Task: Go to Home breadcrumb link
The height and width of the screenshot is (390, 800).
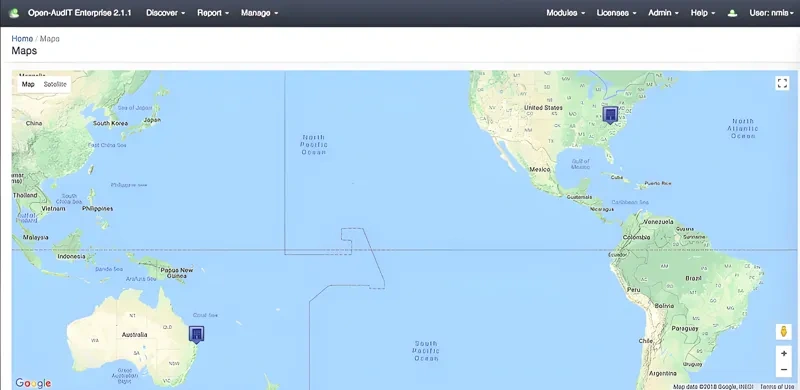Action: tap(22, 39)
